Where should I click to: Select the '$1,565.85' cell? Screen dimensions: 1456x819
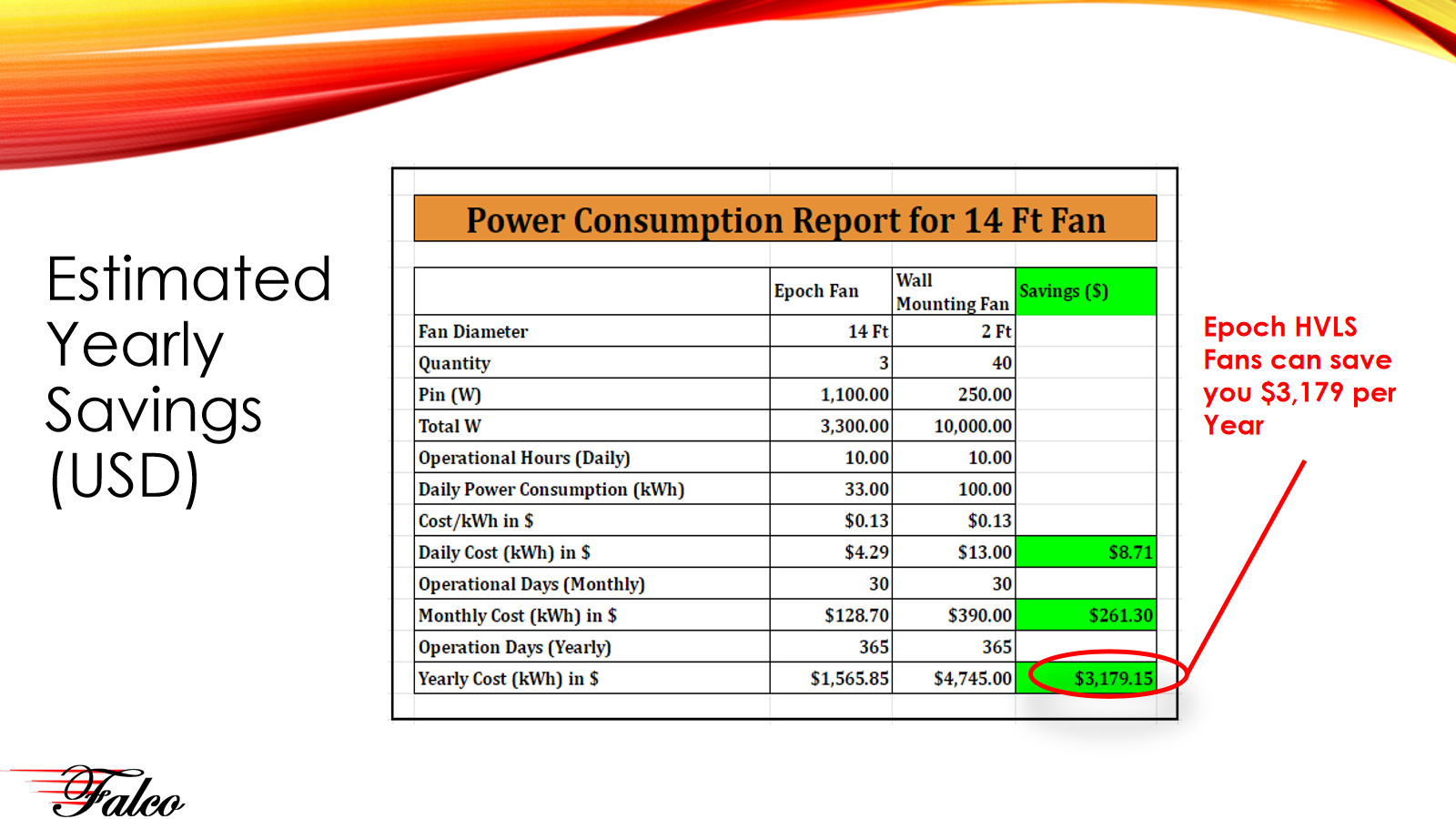click(831, 679)
